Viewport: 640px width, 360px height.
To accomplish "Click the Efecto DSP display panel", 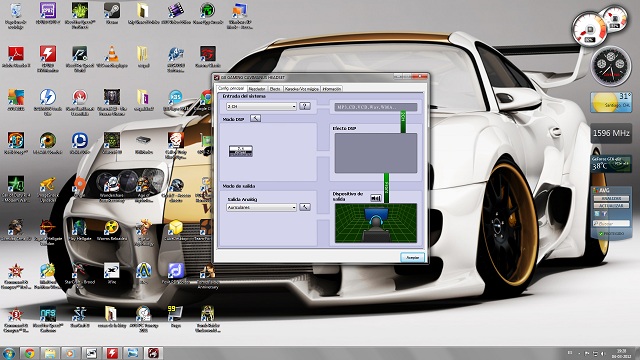I will coord(376,153).
